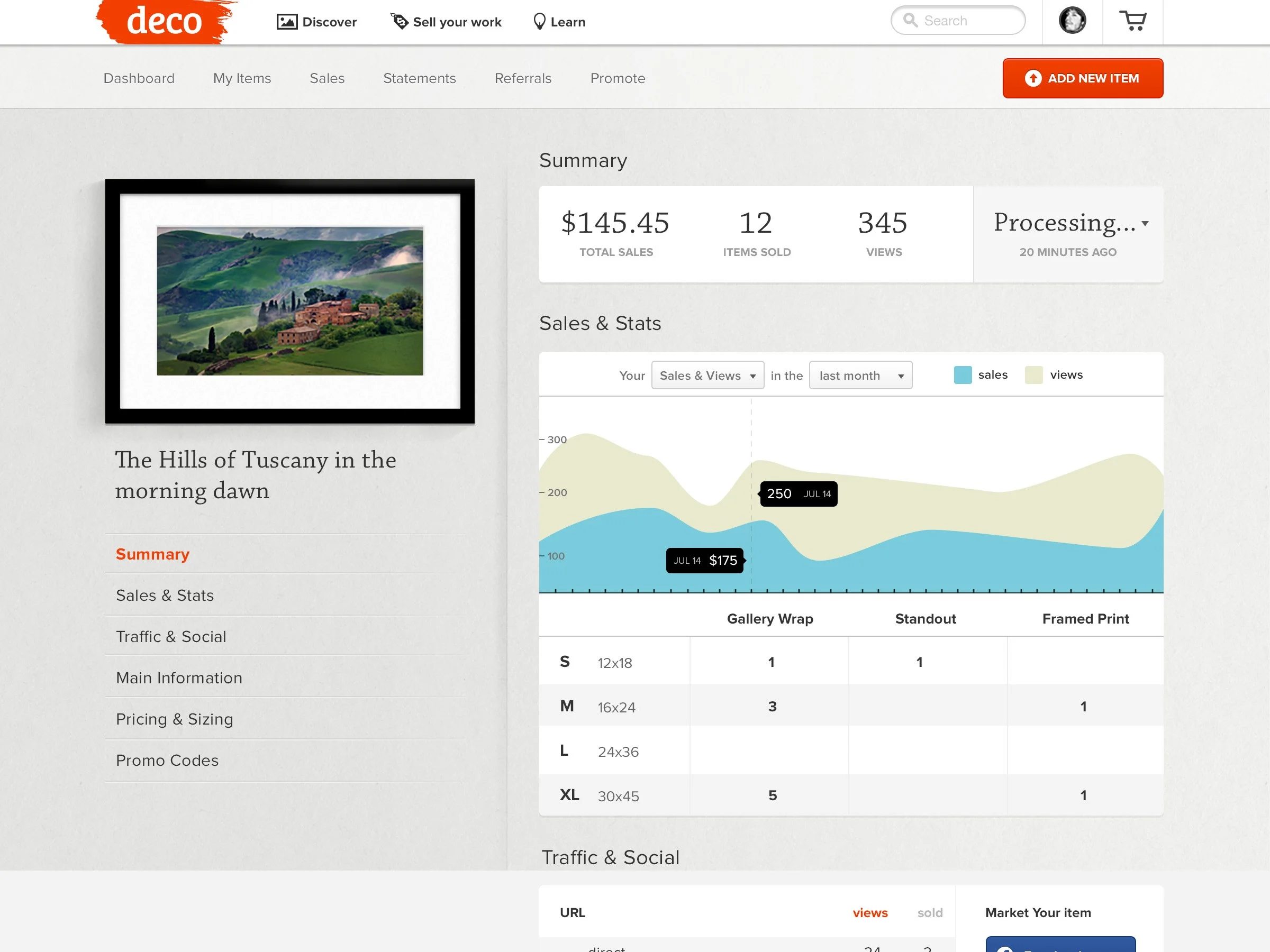This screenshot has width=1270, height=952.
Task: Go to the Statements tab
Action: tap(419, 79)
